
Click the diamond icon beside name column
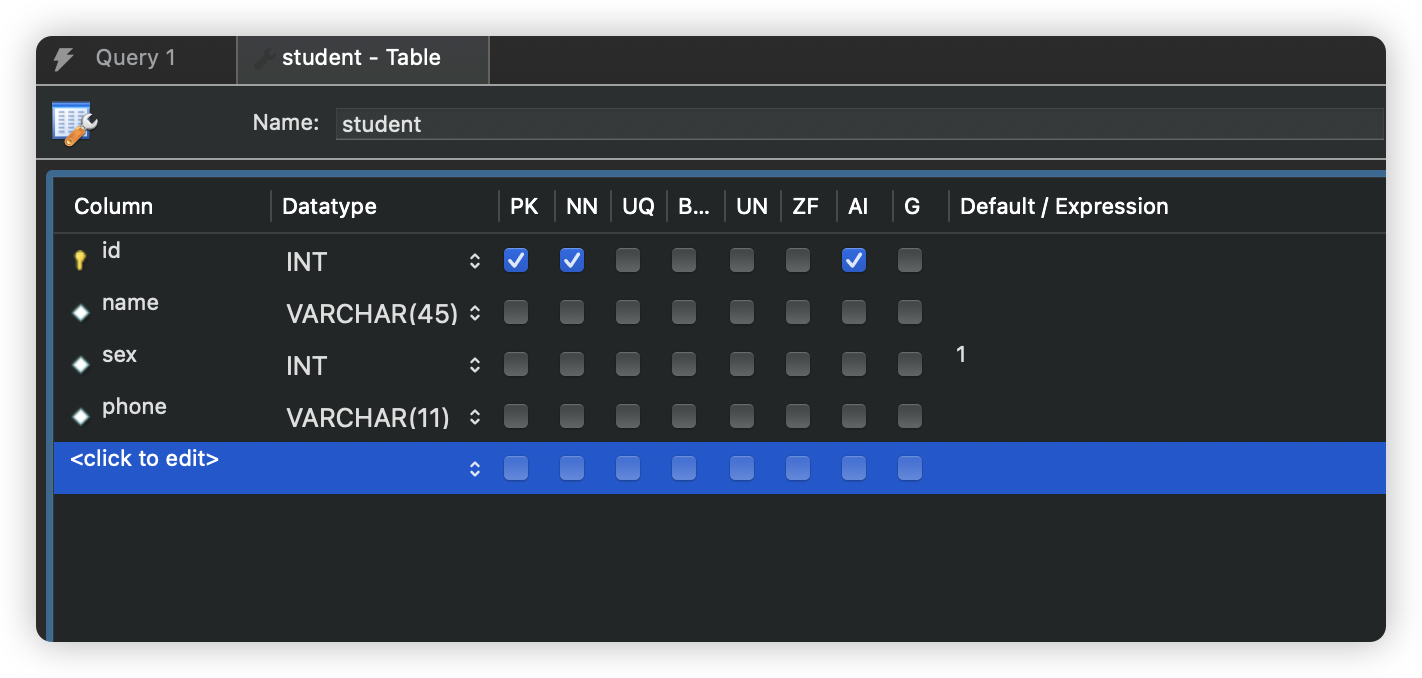[81, 312]
